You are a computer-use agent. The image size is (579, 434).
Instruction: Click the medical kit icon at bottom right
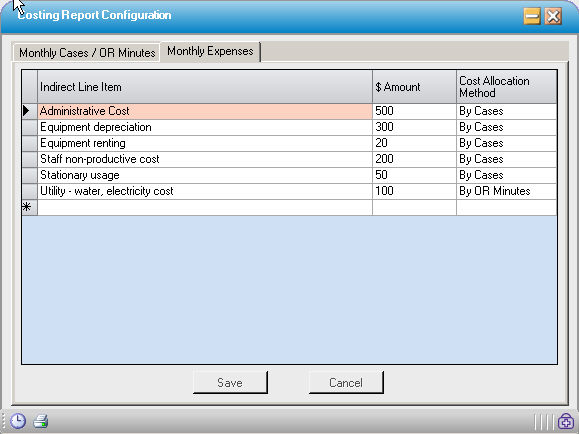point(566,421)
